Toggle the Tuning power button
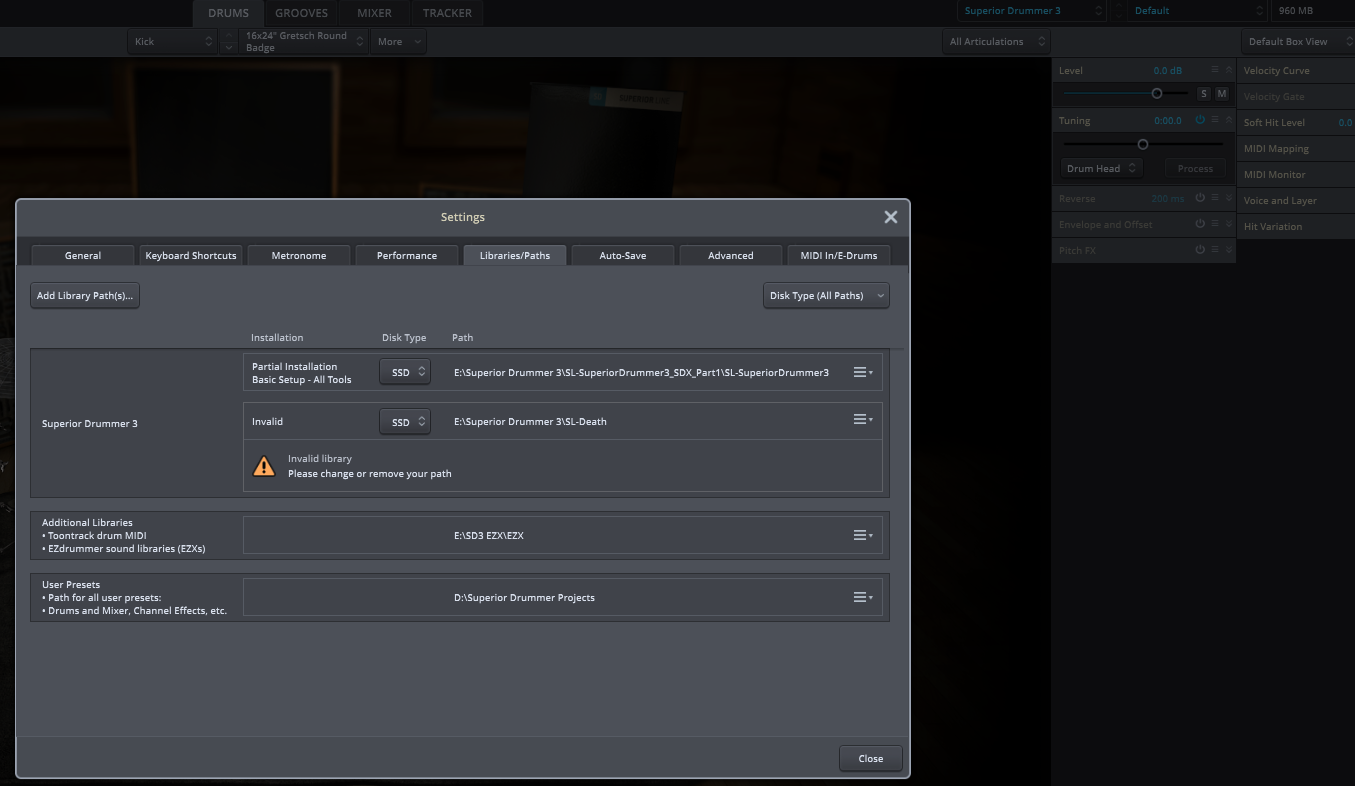The width and height of the screenshot is (1355, 786). click(x=1200, y=120)
